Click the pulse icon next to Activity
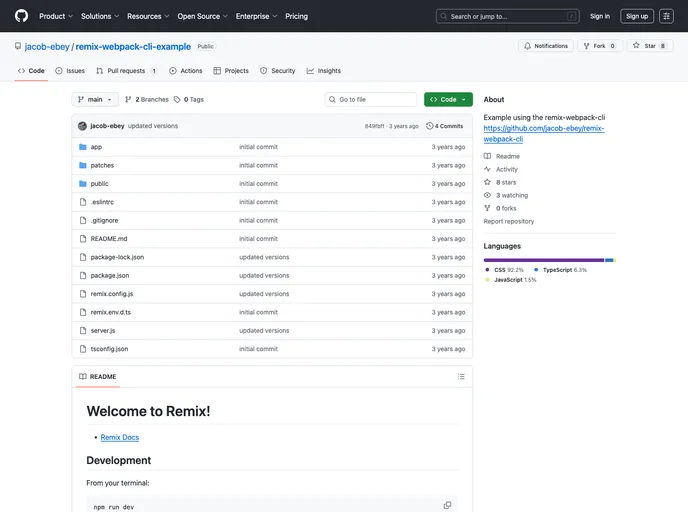688x512 pixels. pyautogui.click(x=487, y=169)
